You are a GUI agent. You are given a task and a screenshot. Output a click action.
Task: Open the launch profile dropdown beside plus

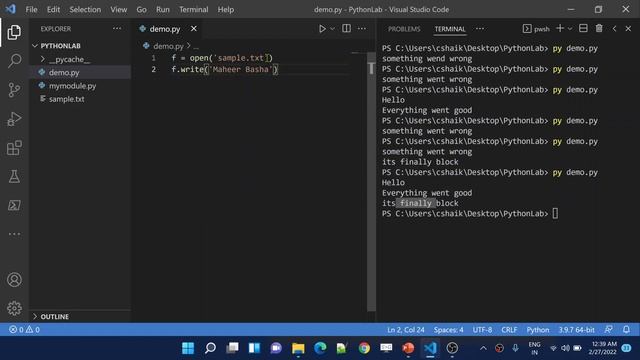click(x=570, y=29)
